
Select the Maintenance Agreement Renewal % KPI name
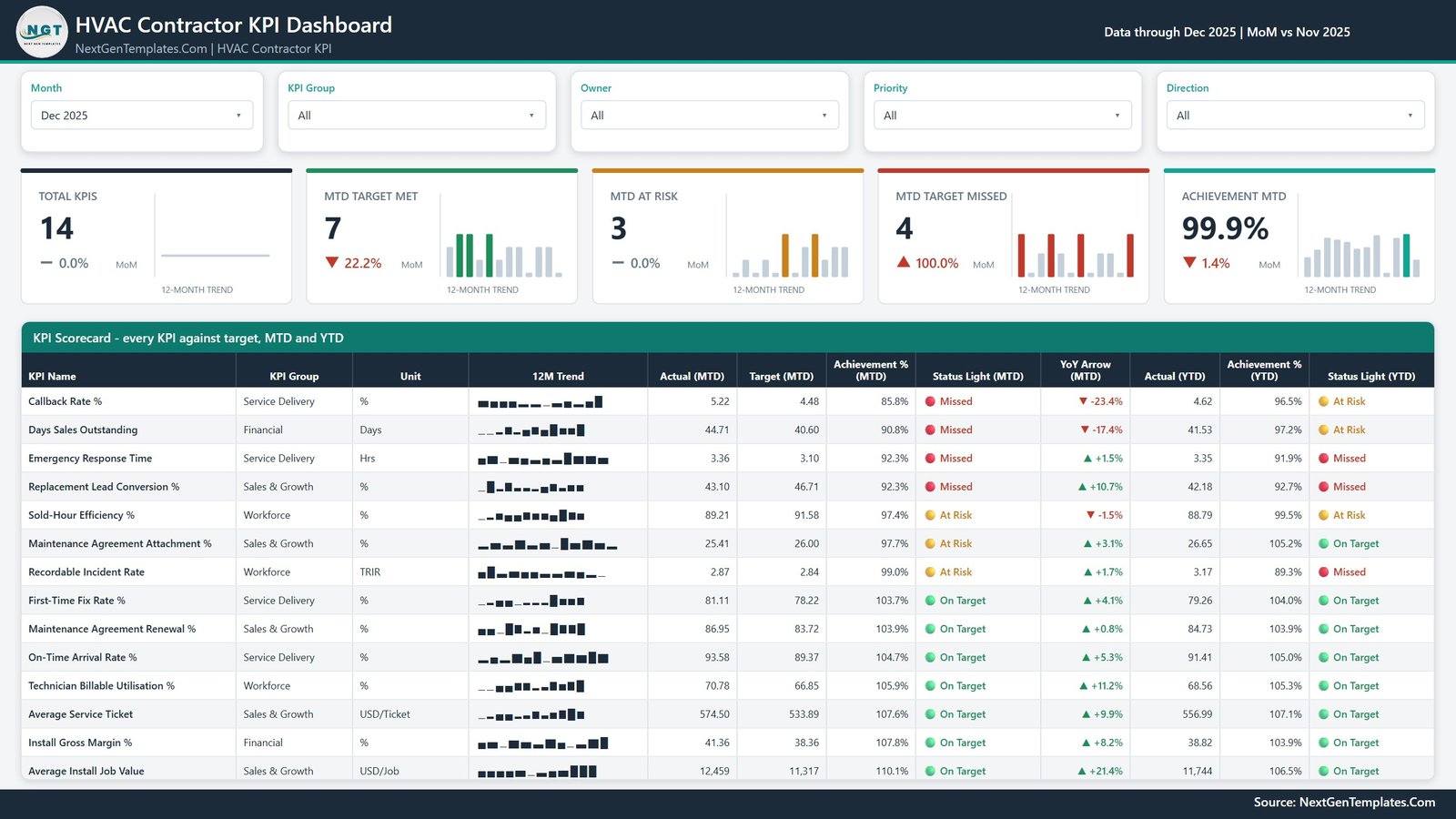coord(112,629)
